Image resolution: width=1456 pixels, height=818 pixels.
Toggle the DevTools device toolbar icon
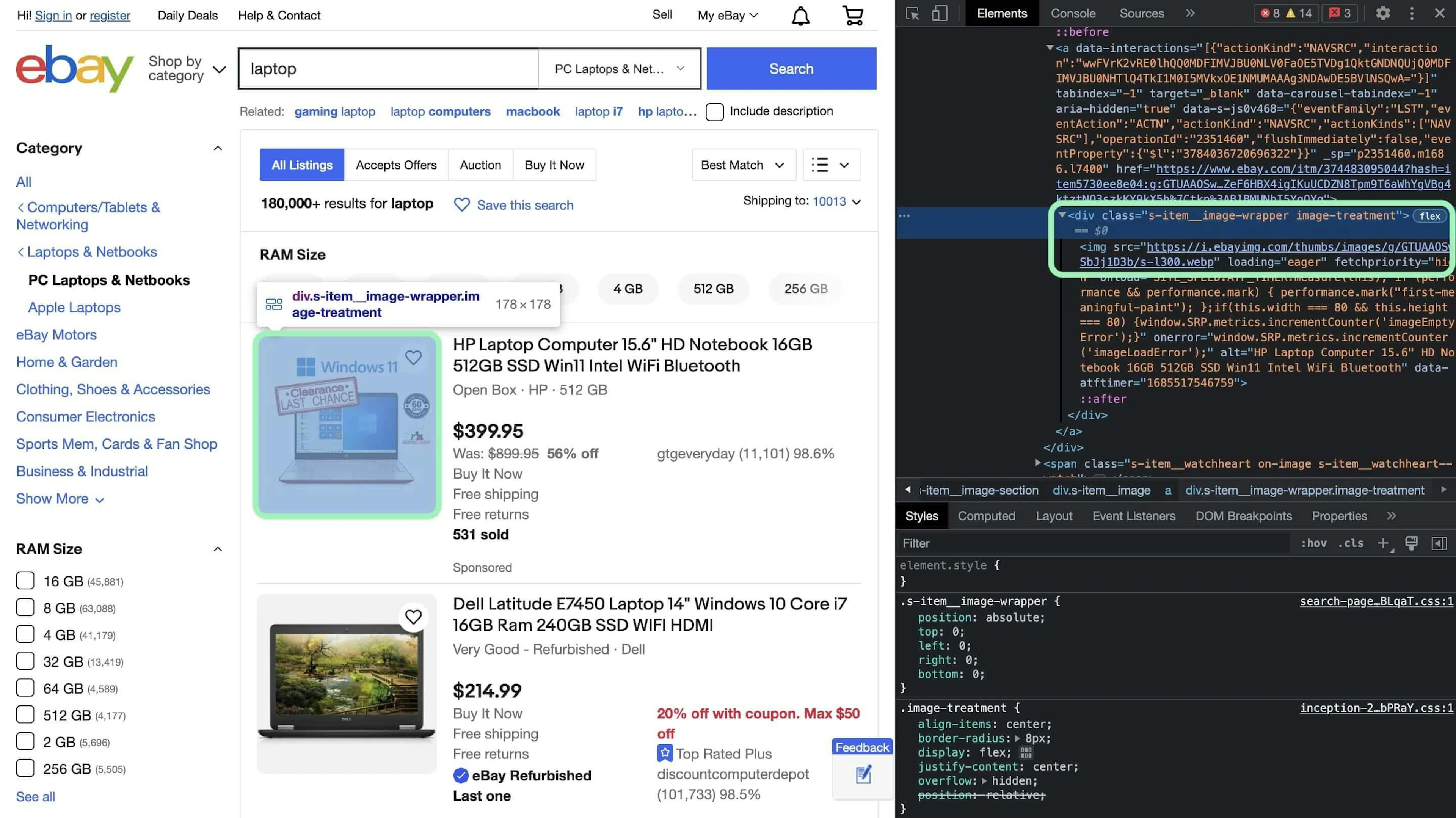[x=940, y=13]
